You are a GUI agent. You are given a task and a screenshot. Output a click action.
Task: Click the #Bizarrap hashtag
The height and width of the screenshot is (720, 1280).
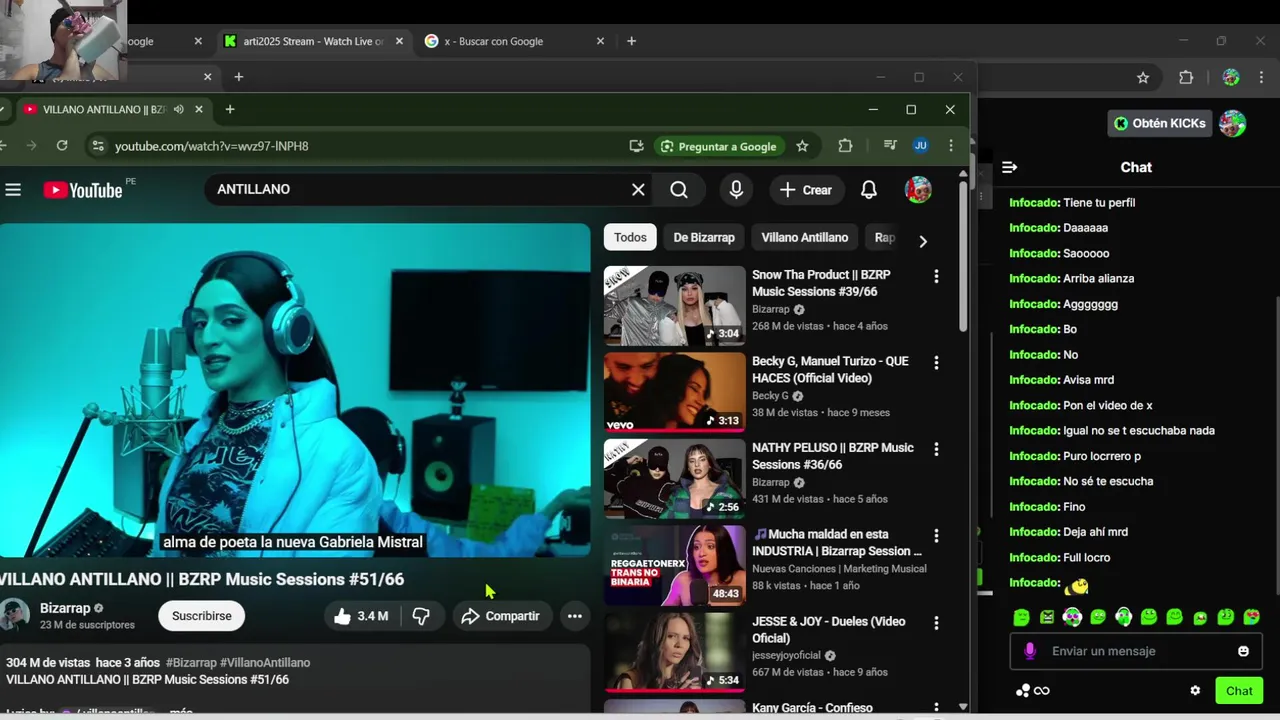click(191, 662)
